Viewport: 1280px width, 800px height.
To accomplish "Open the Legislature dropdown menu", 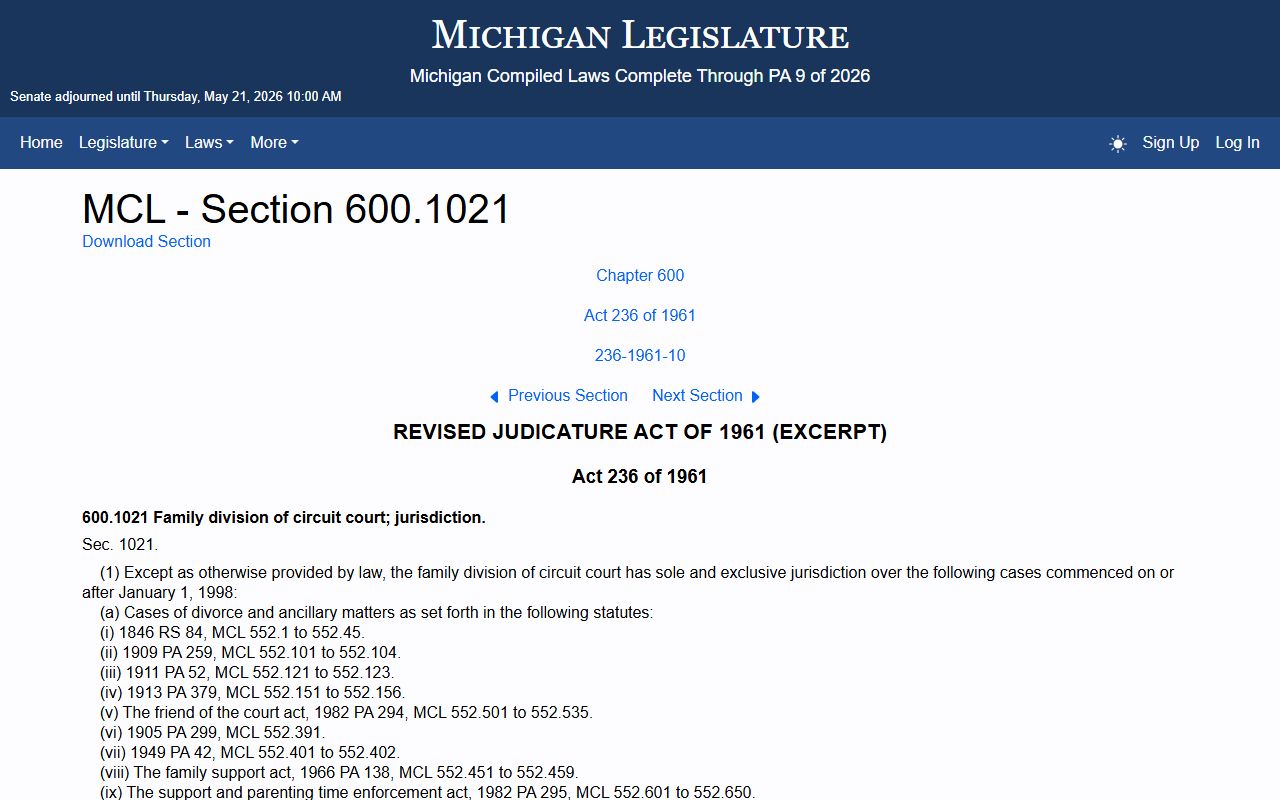I will tap(123, 143).
